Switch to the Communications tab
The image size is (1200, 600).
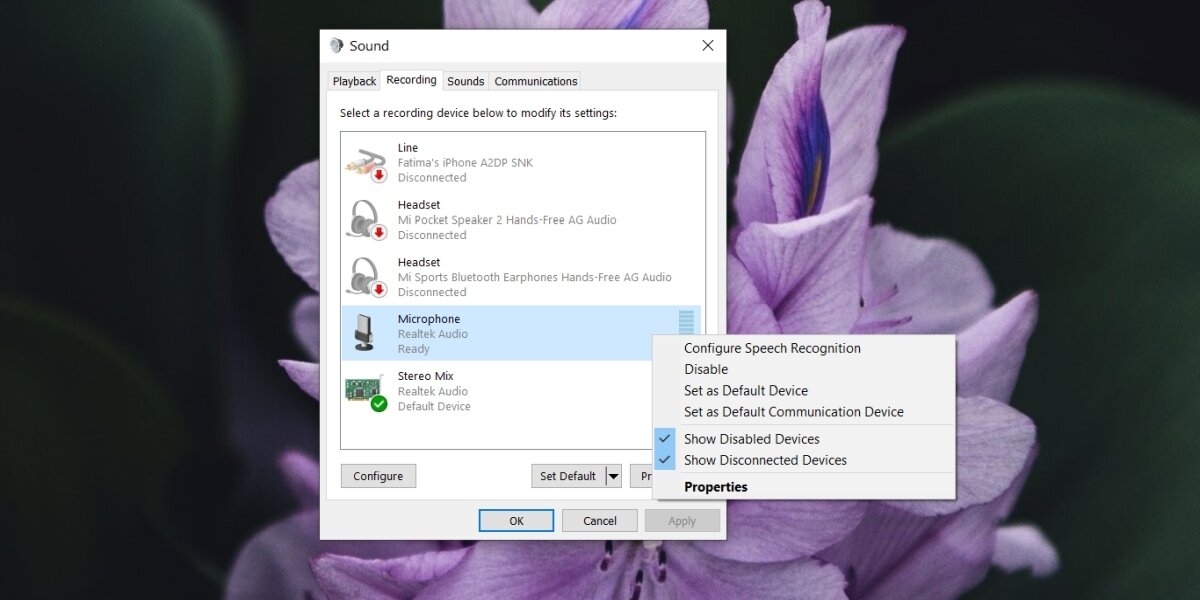(535, 81)
